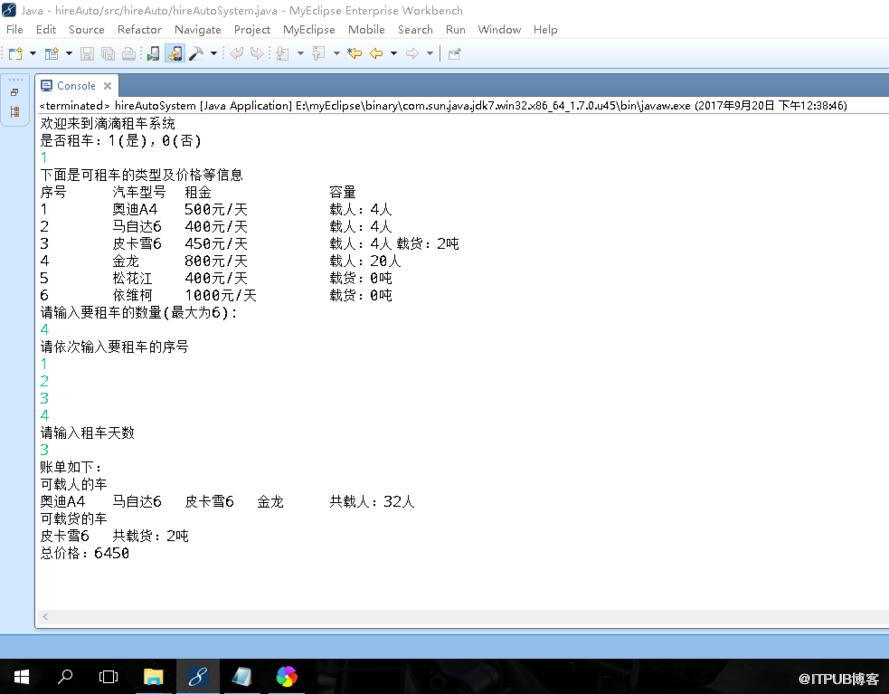The width and height of the screenshot is (889, 694).
Task: Open the Source menu
Action: click(x=87, y=29)
